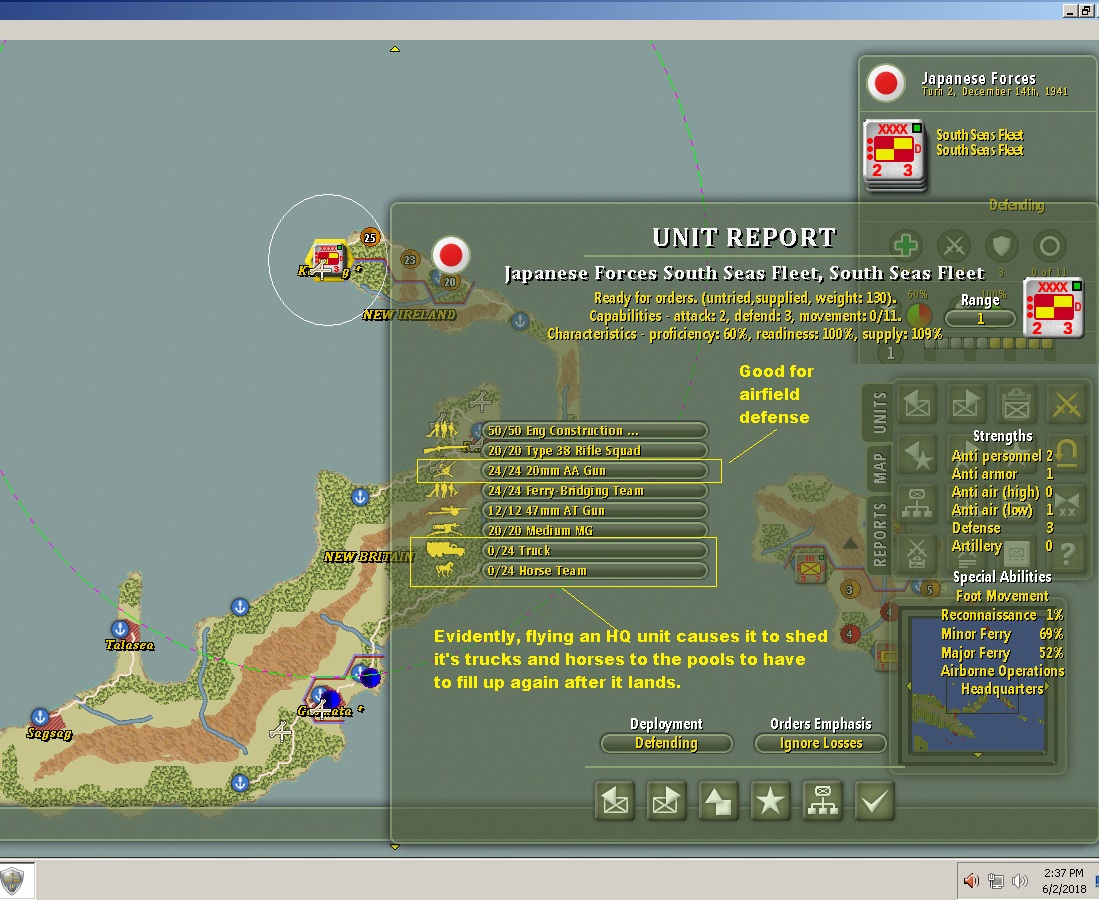Go to previous unit envelope icon
Image resolution: width=1099 pixels, height=900 pixels.
pos(615,800)
